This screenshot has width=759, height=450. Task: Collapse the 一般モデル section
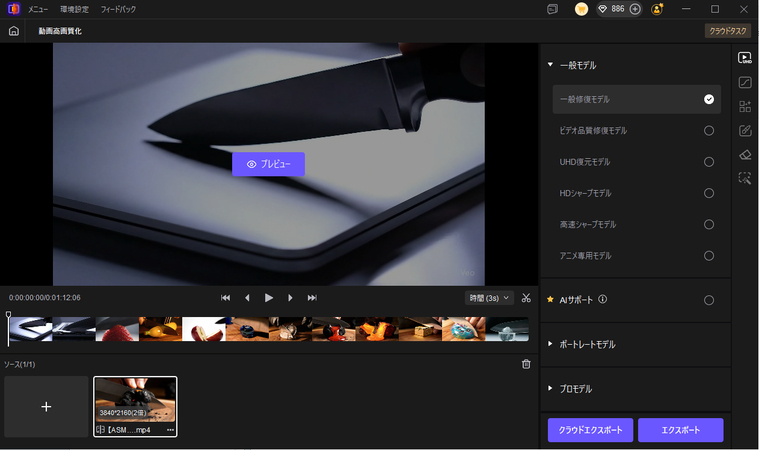coord(550,65)
